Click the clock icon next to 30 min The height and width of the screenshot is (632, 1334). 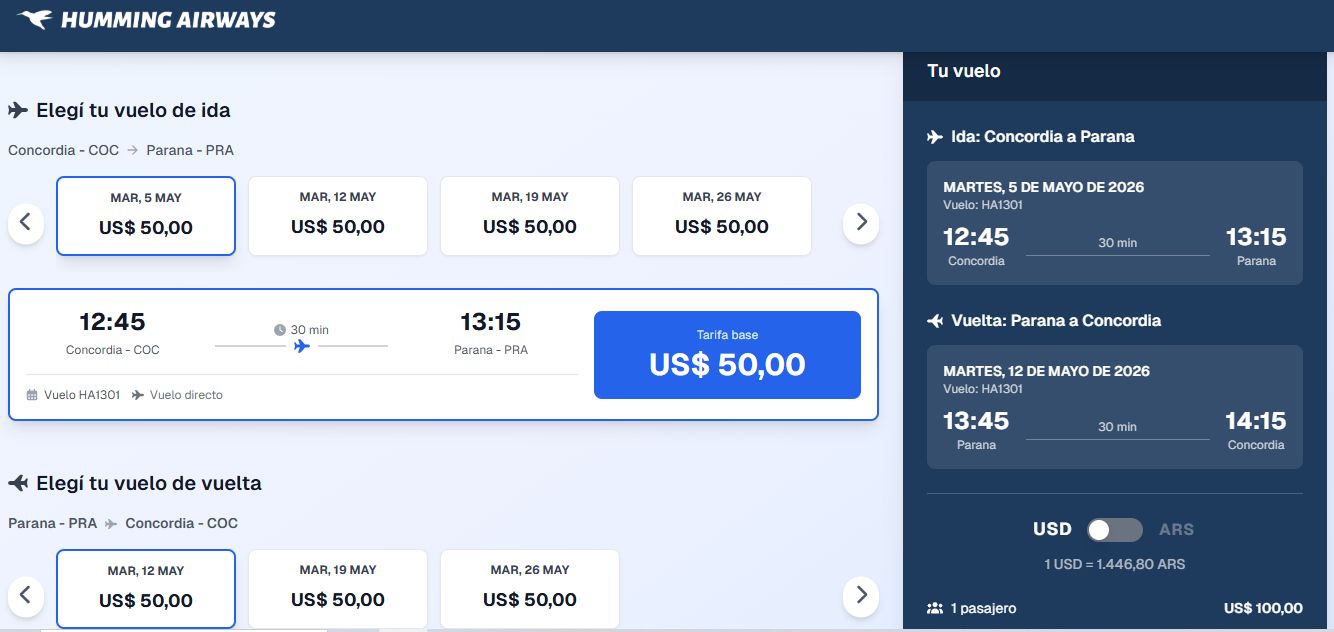280,330
